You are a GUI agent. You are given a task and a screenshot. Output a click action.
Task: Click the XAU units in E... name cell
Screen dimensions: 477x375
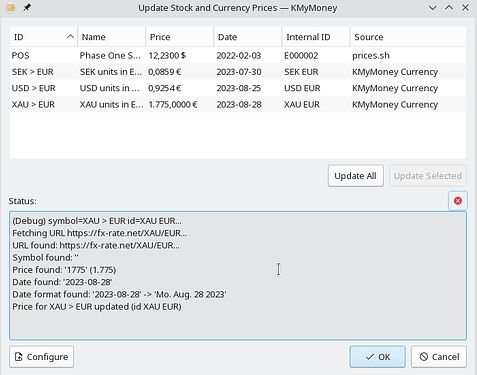112,104
